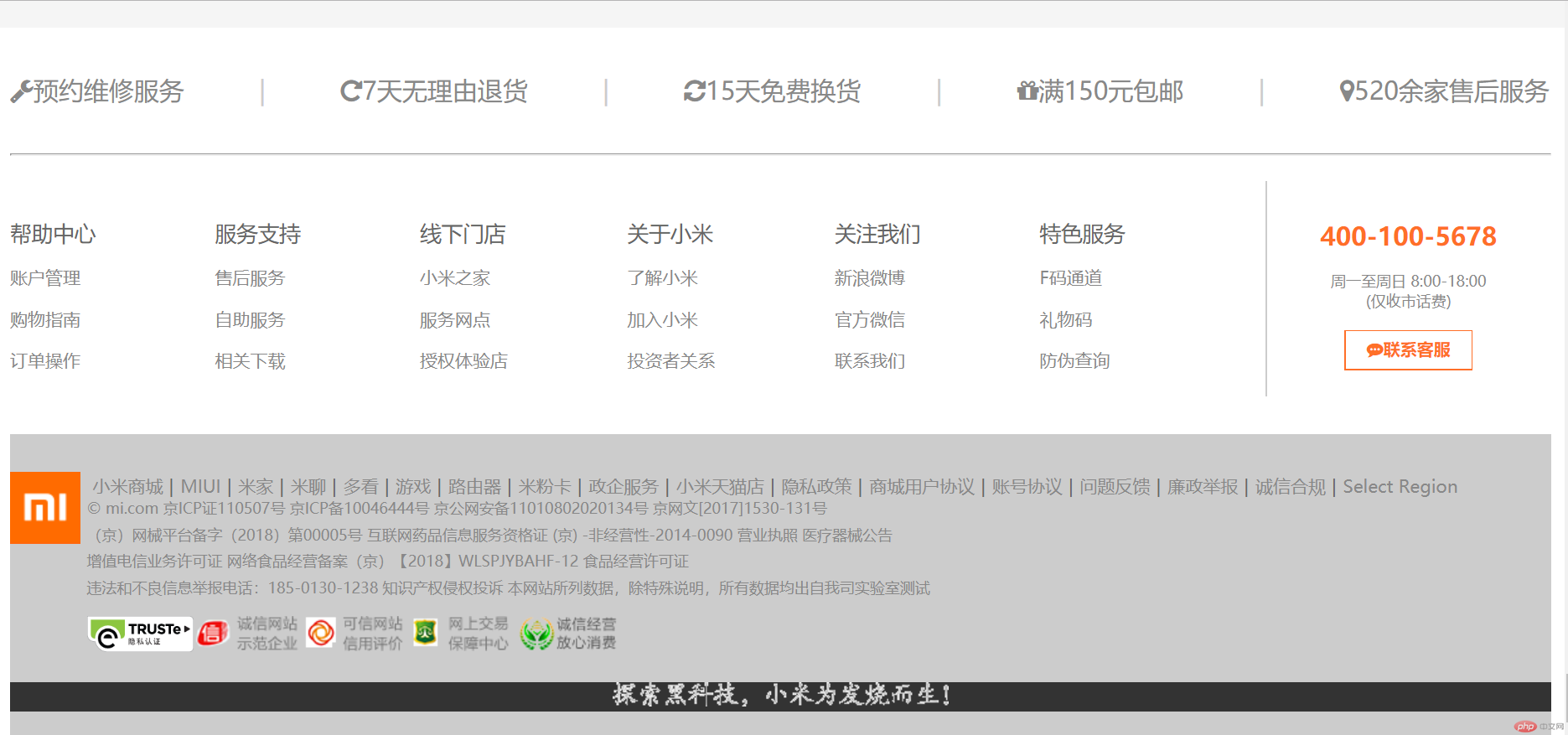Click the 诚信网站 red badge icon
Viewport: 1568px width, 735px height.
(x=213, y=634)
